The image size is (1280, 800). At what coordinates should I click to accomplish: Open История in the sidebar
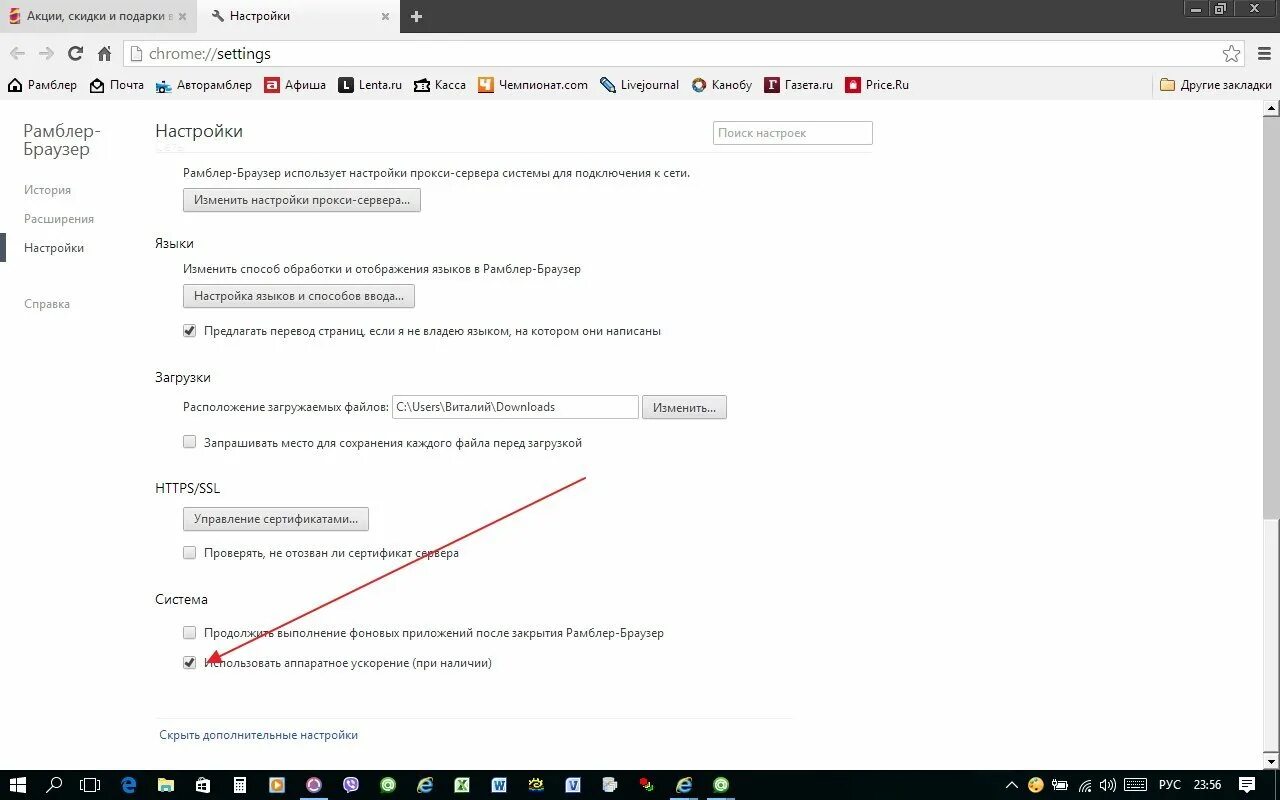47,190
